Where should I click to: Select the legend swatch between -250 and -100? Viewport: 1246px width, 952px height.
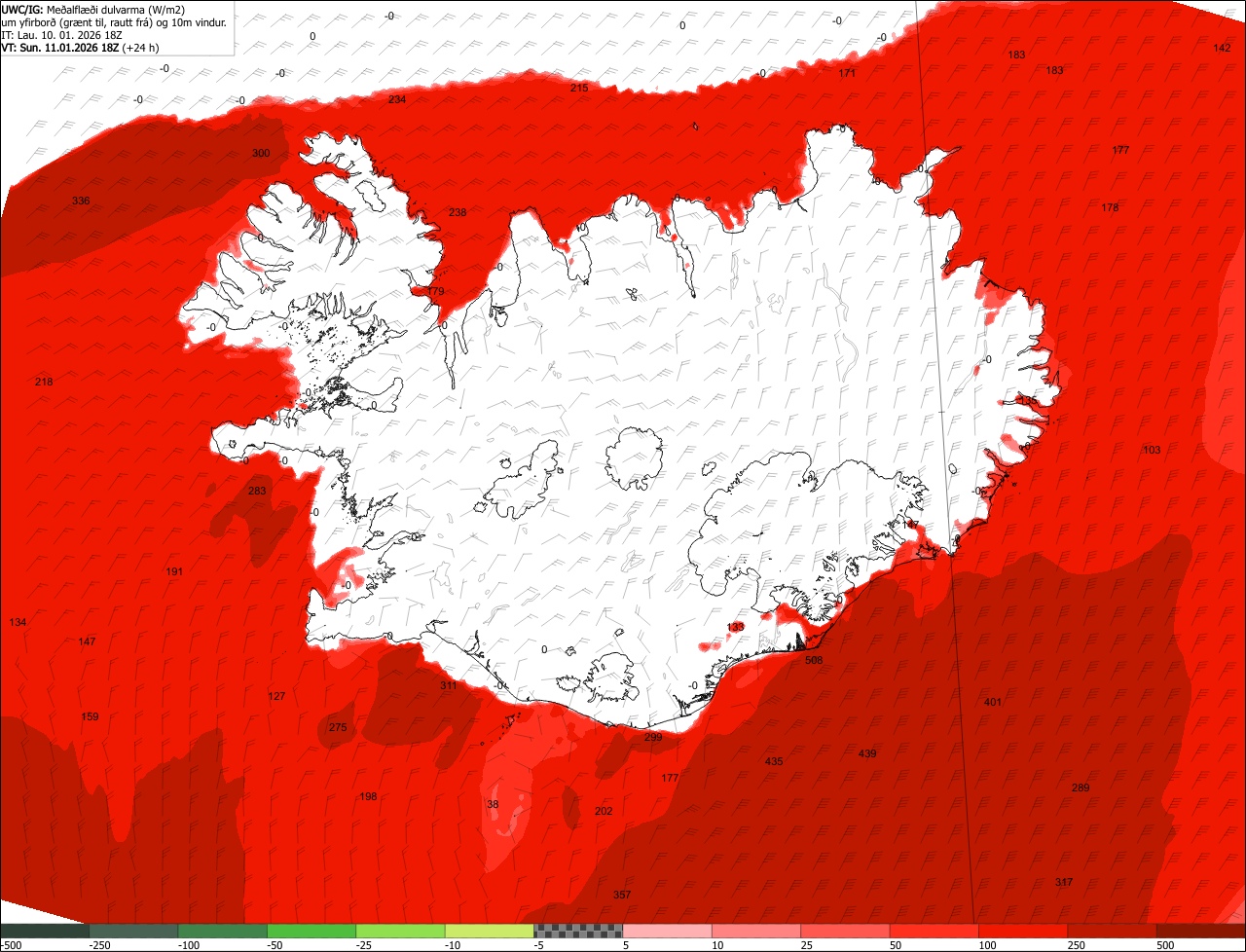134,931
